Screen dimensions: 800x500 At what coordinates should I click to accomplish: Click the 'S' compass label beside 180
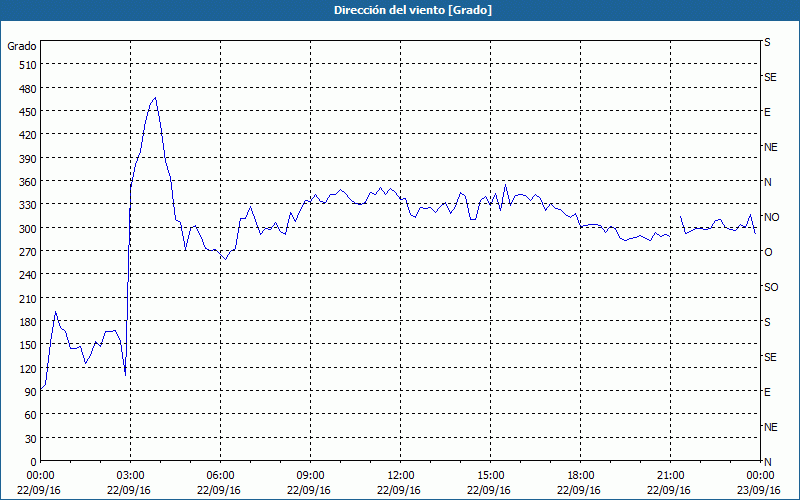(767, 322)
